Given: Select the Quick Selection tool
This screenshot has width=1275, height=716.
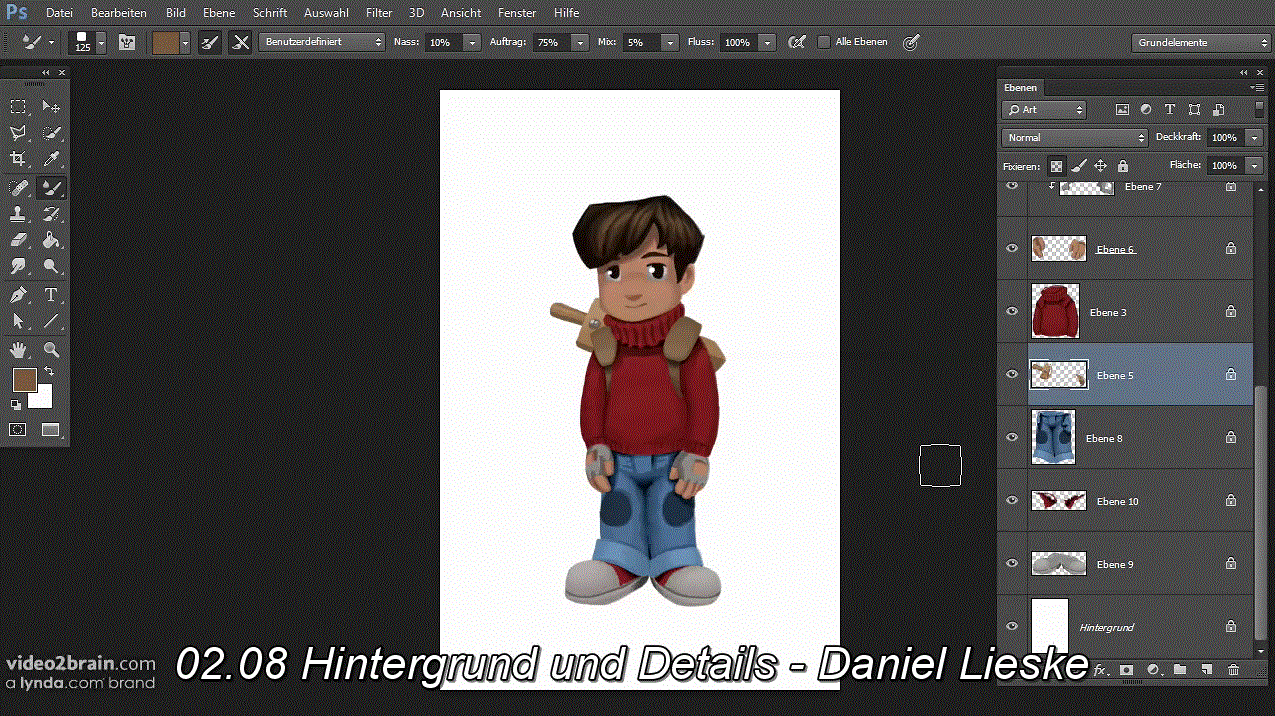Looking at the screenshot, I should [x=51, y=133].
